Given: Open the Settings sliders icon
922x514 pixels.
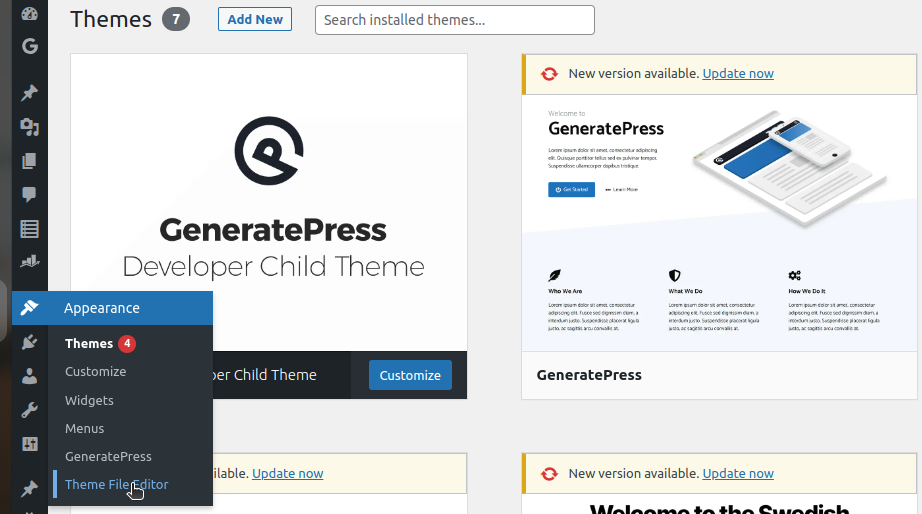Looking at the screenshot, I should pos(29,443).
